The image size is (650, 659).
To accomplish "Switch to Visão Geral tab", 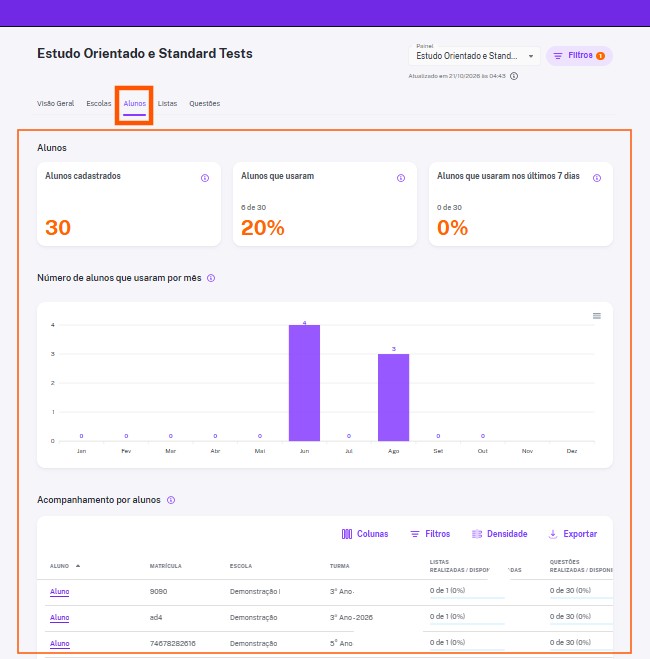I will point(55,103).
